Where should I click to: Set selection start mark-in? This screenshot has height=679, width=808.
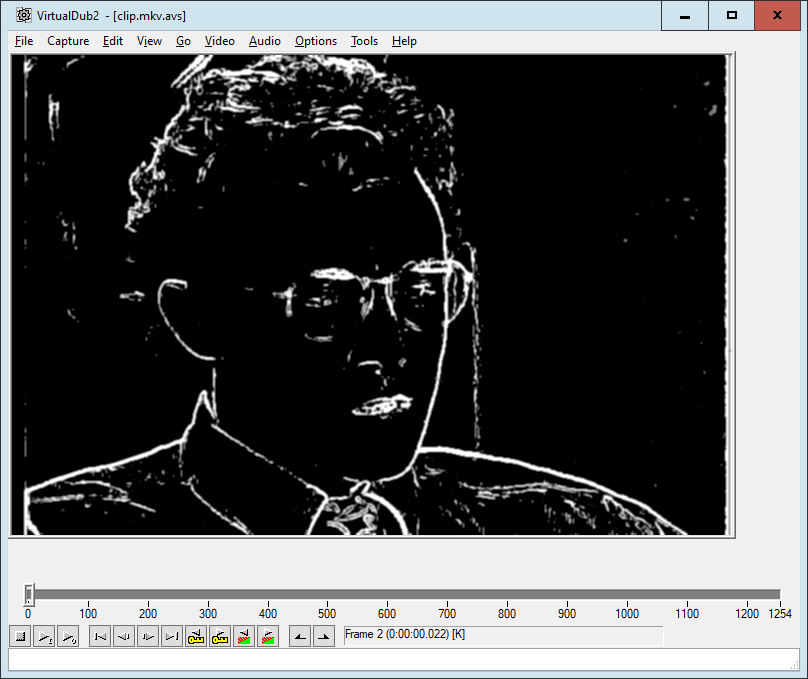click(300, 636)
